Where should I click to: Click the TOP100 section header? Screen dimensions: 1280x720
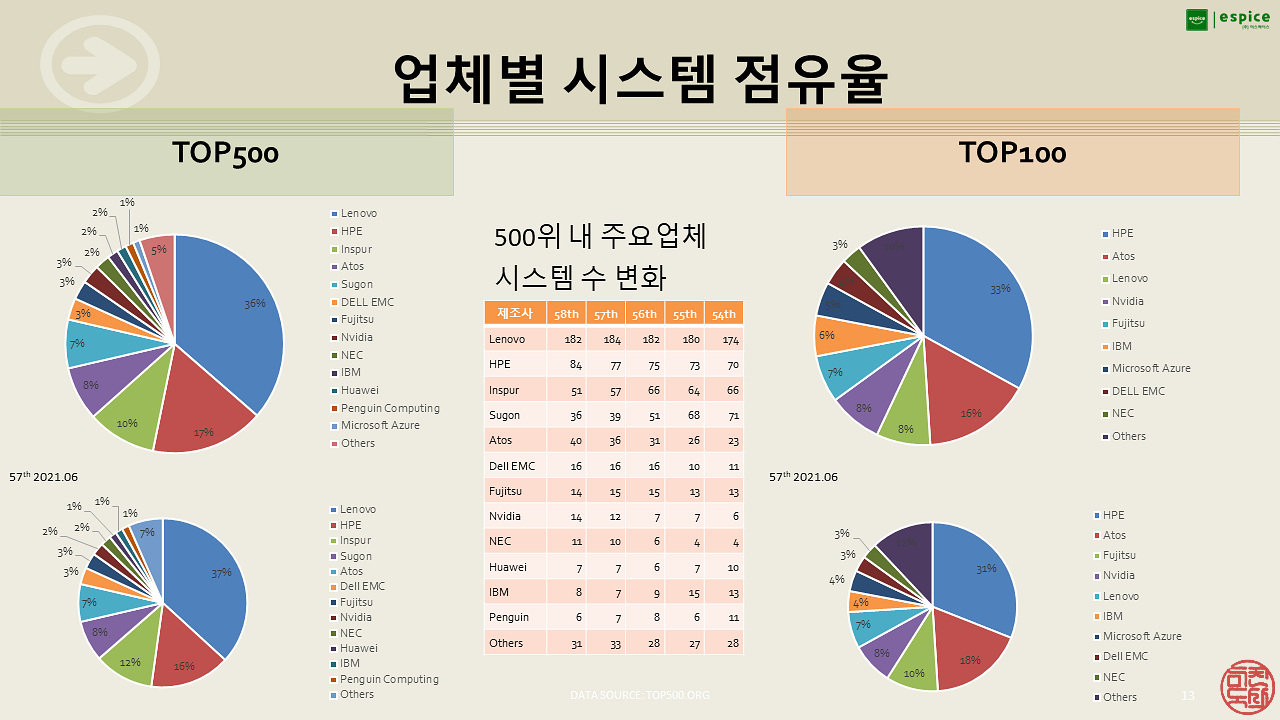click(1012, 152)
